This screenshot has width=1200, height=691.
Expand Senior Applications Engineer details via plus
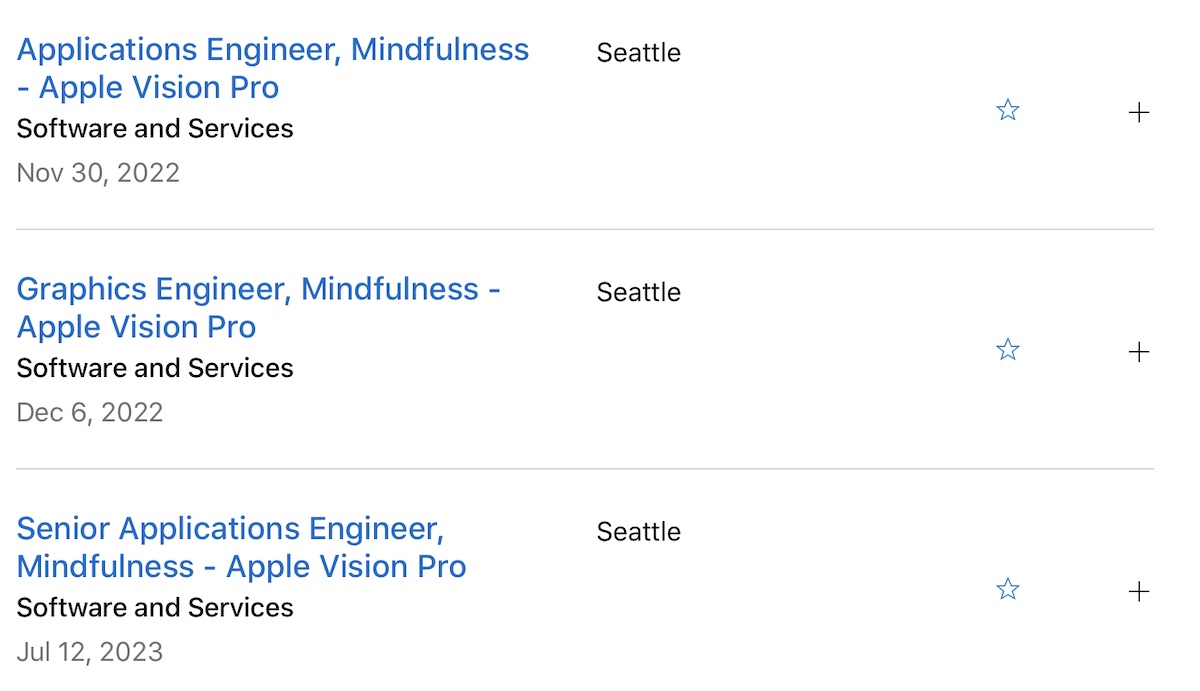(1138, 592)
